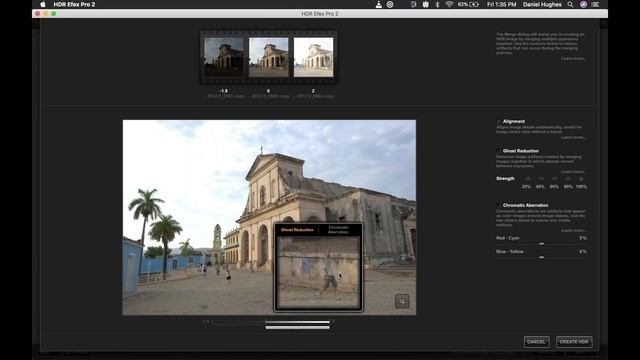The height and width of the screenshot is (360, 640).
Task: Click the loupe magnifier icon on preview
Action: pos(402,301)
